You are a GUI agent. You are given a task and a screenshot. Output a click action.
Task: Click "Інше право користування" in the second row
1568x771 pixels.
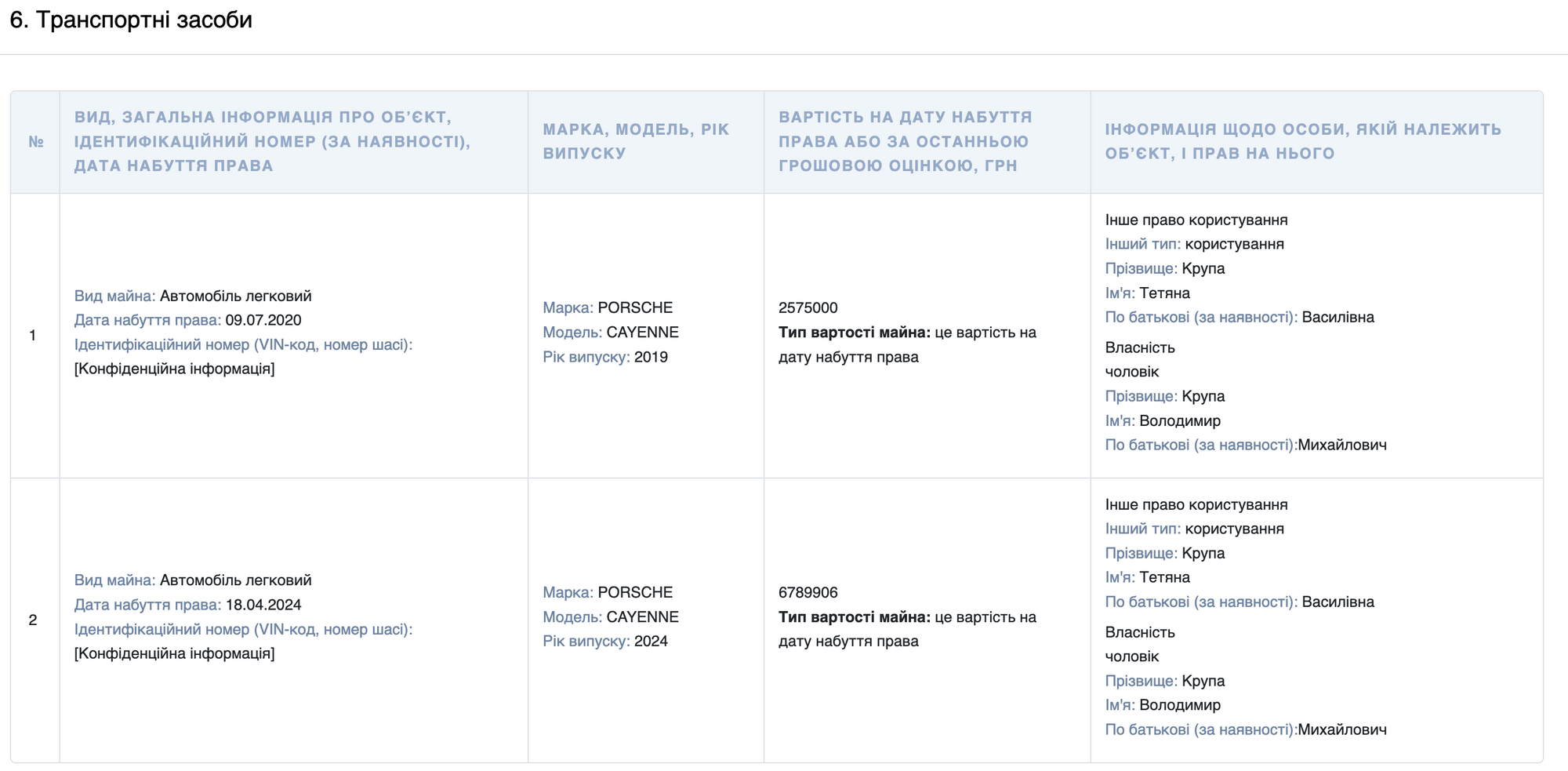(x=1196, y=504)
